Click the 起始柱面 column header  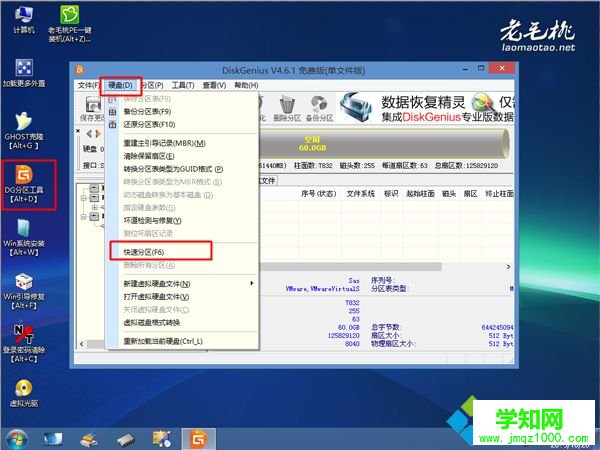420,194
